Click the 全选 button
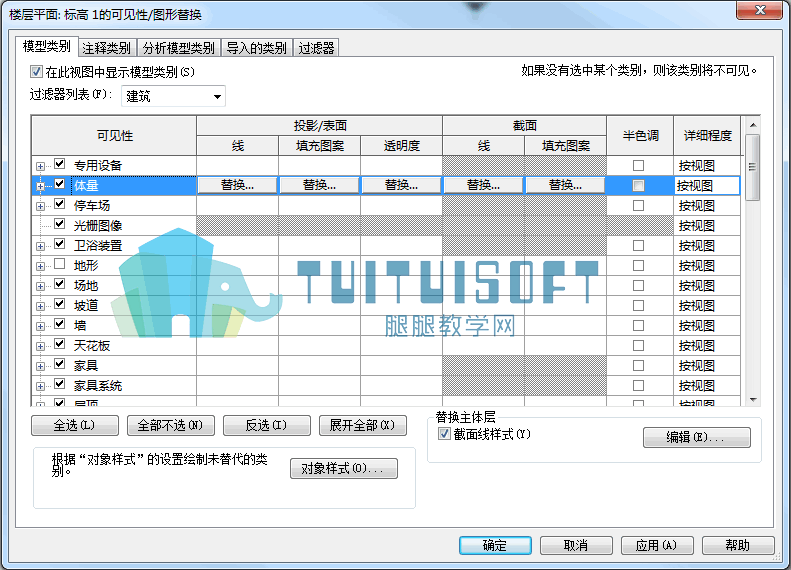 tap(75, 425)
